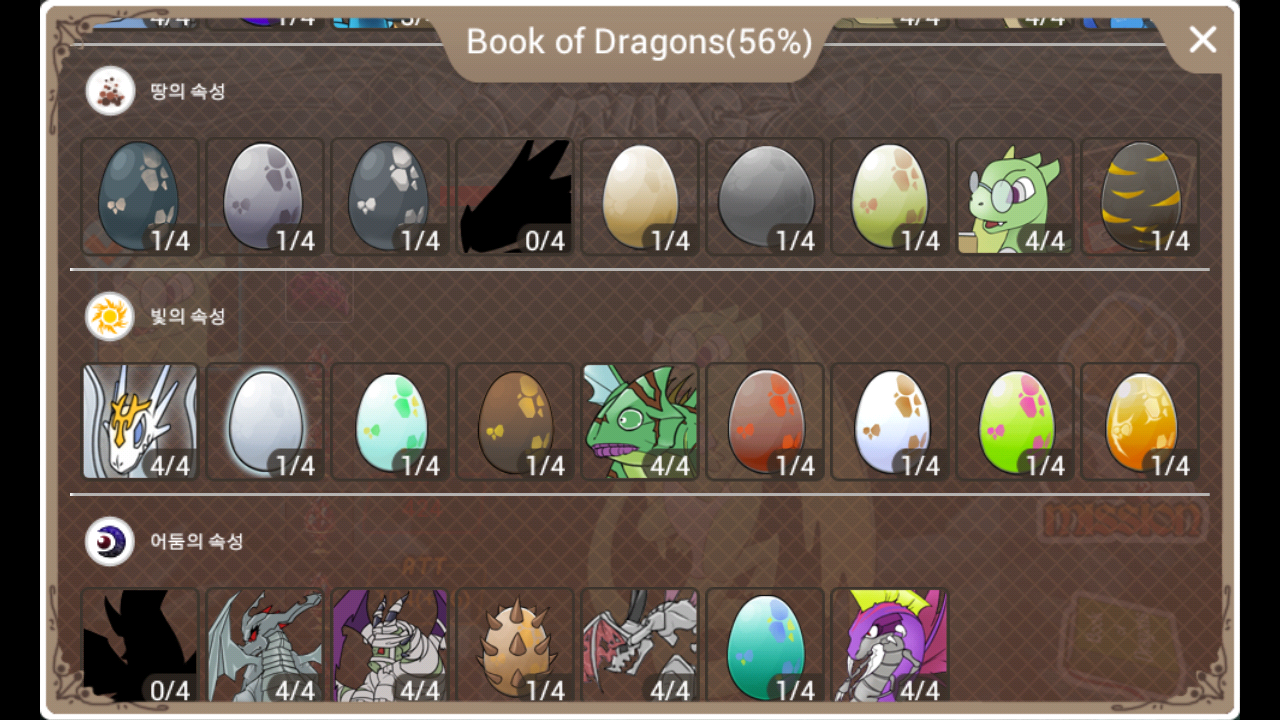Select the white dragon with golden crest
Screen dimensions: 1280x720
tap(140, 421)
